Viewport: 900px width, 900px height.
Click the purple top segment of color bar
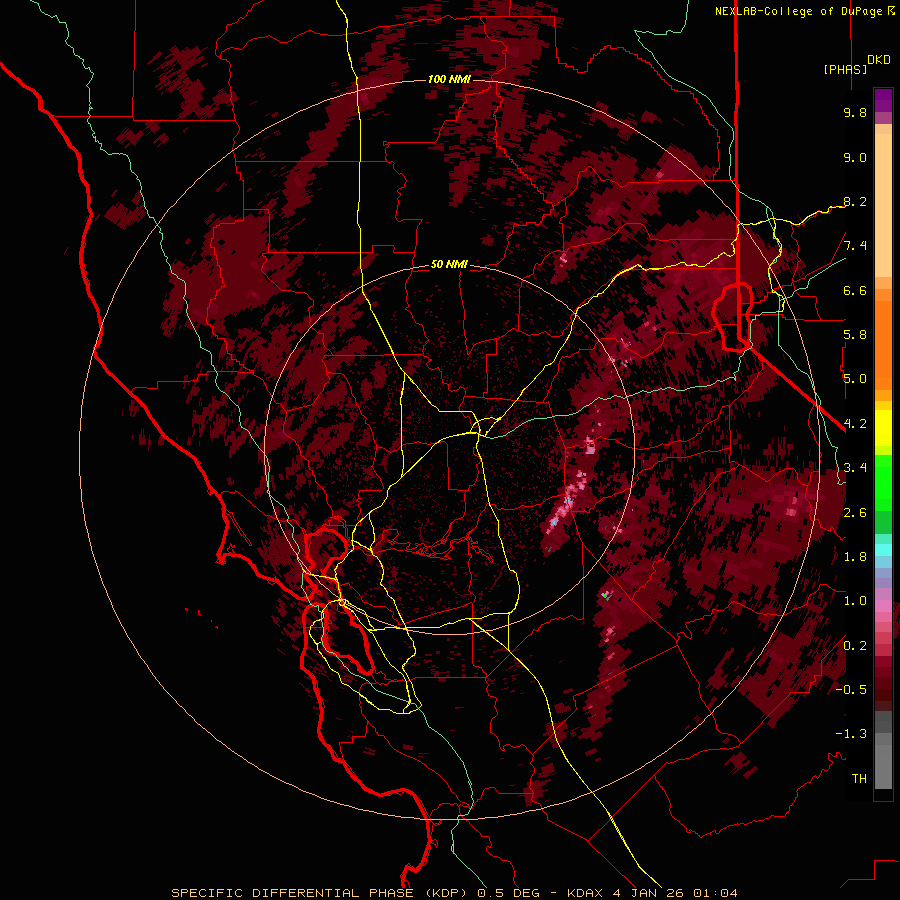click(883, 101)
